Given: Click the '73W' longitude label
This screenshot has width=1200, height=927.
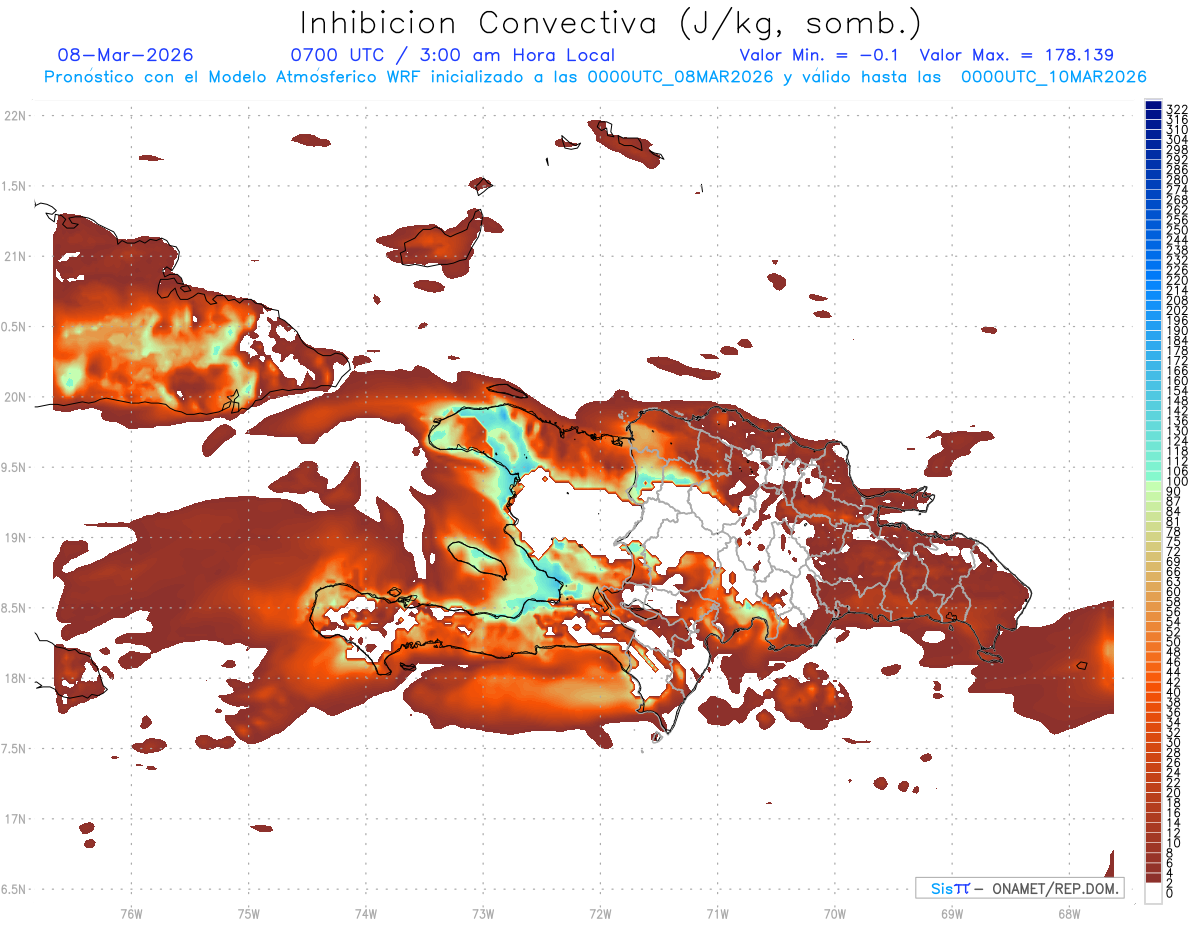Looking at the screenshot, I should [483, 913].
